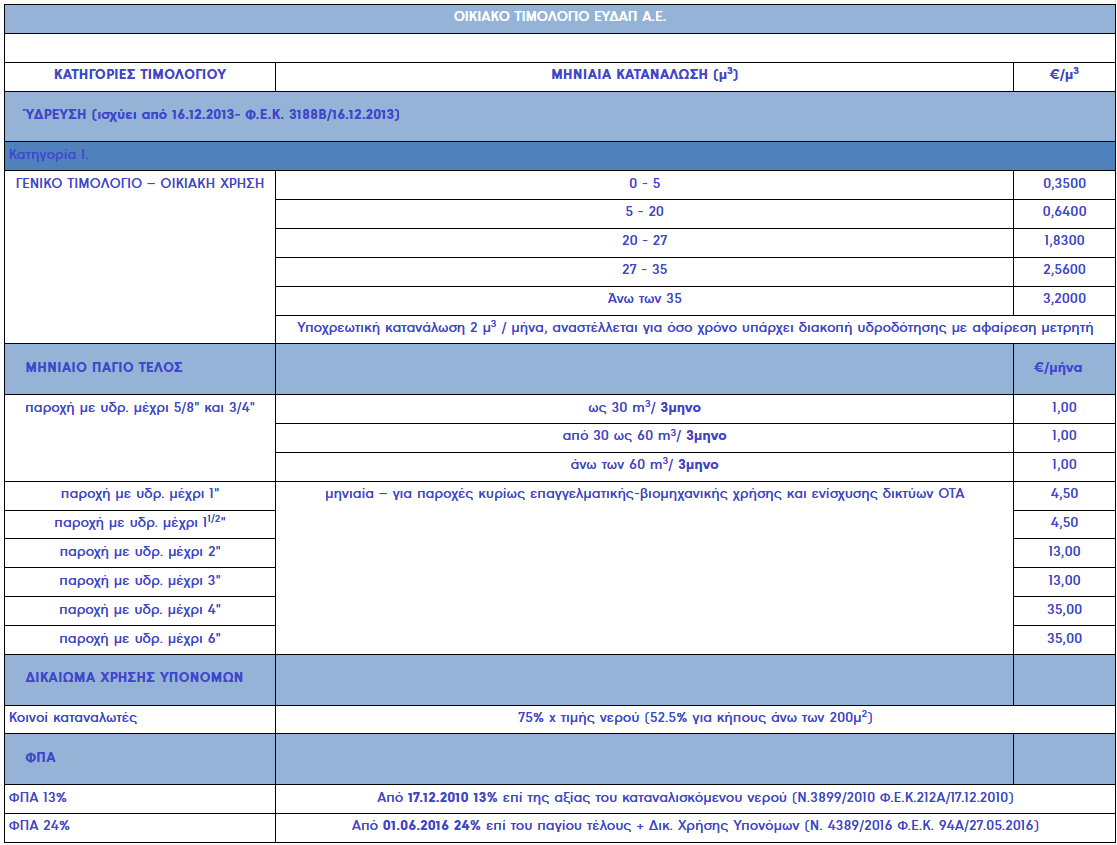Select the price value 2,5600
Viewport: 1117px width, 845px height.
(x=1064, y=270)
